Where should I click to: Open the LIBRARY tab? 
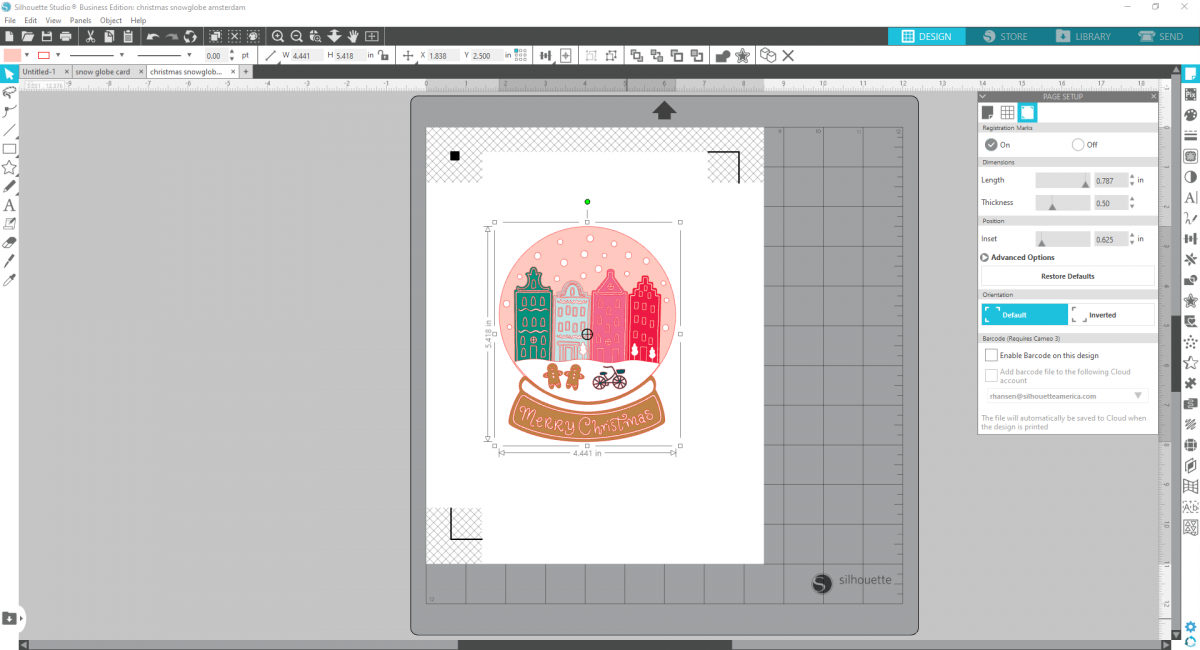(x=1083, y=37)
